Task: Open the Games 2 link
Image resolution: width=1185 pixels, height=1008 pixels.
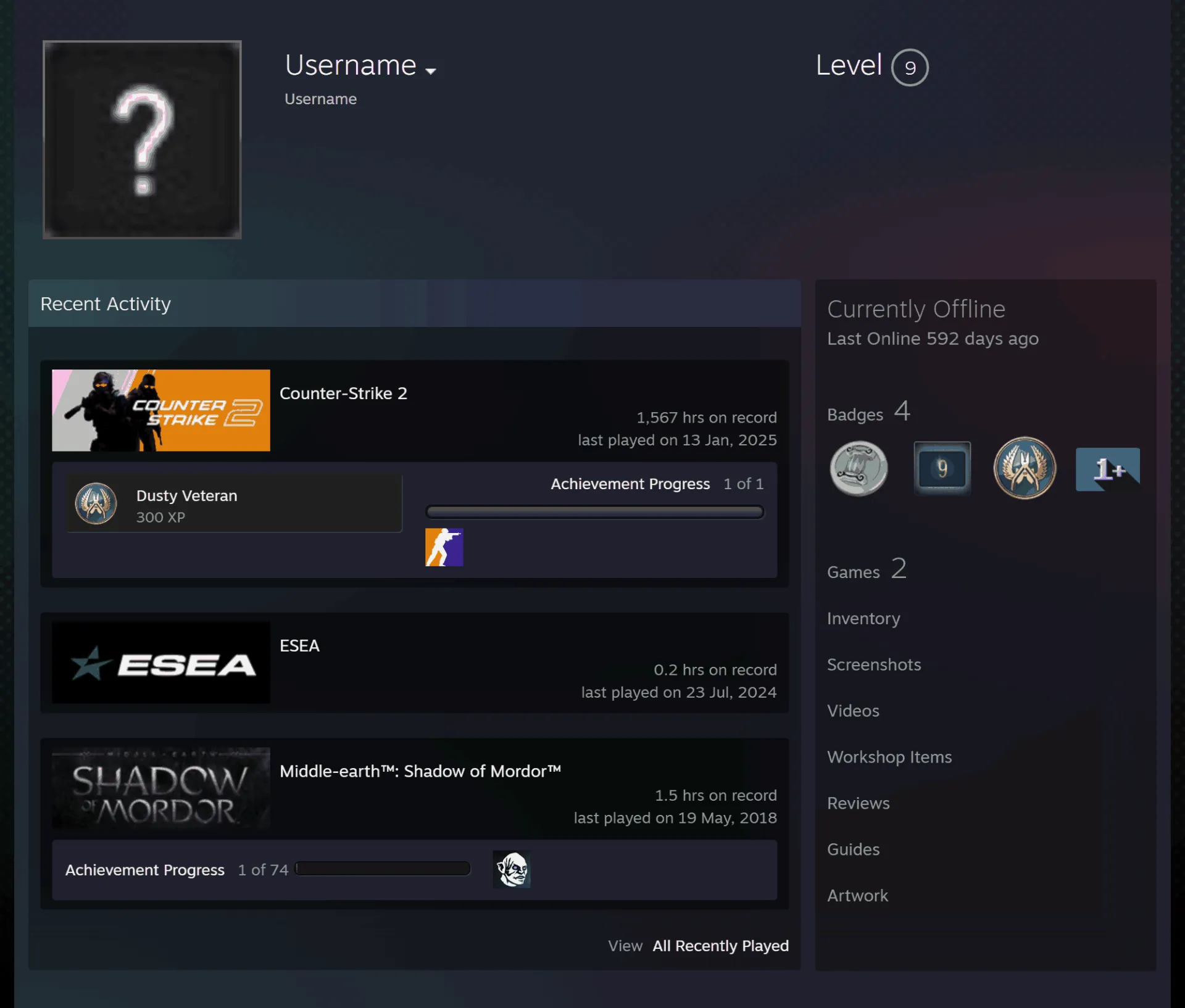Action: [x=867, y=569]
